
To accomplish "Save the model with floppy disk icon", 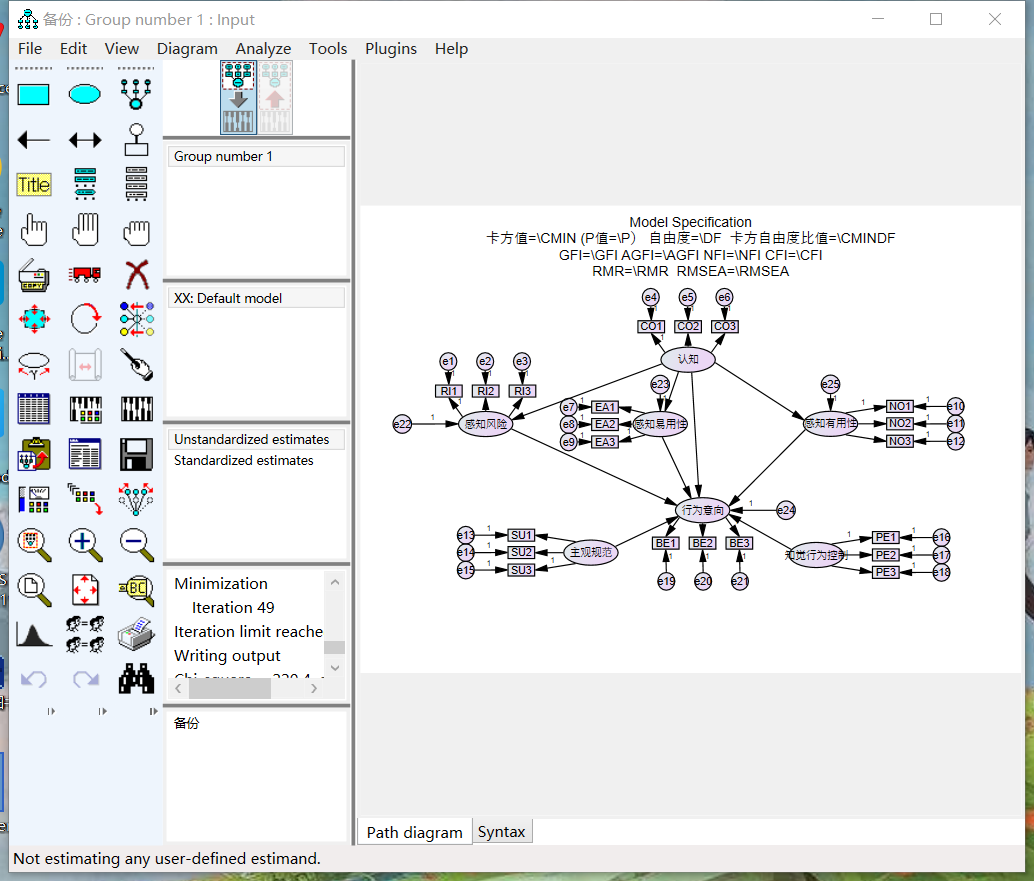I will pos(136,454).
